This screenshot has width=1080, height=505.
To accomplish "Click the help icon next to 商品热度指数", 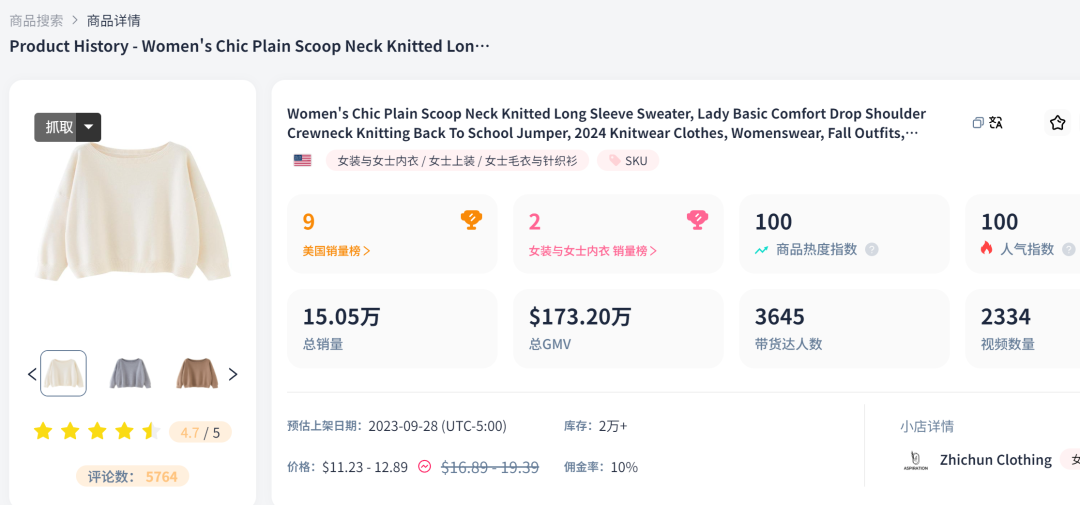I will click(x=872, y=249).
